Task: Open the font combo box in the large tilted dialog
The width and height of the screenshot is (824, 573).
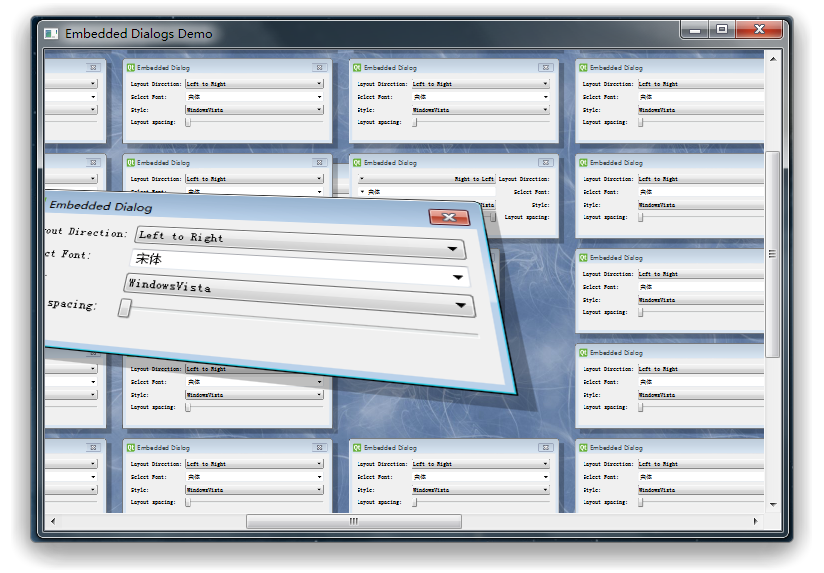Action: pos(457,277)
